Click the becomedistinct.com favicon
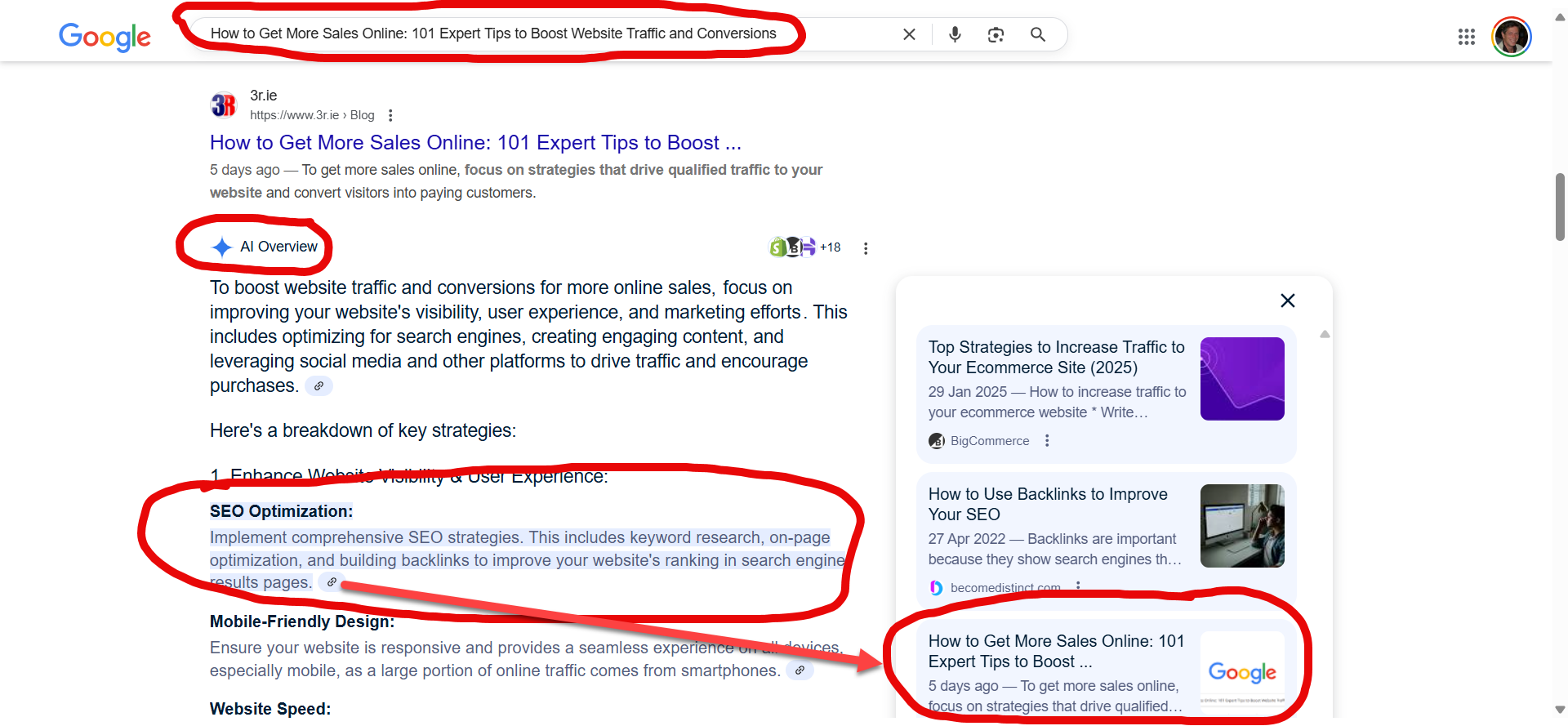This screenshot has width=1568, height=726. point(937,588)
